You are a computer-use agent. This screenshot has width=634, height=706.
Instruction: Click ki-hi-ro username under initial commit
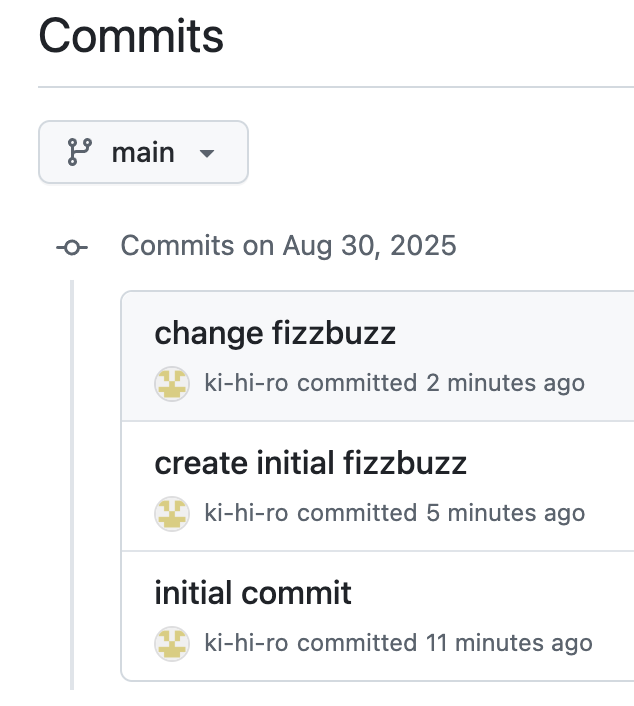246,643
